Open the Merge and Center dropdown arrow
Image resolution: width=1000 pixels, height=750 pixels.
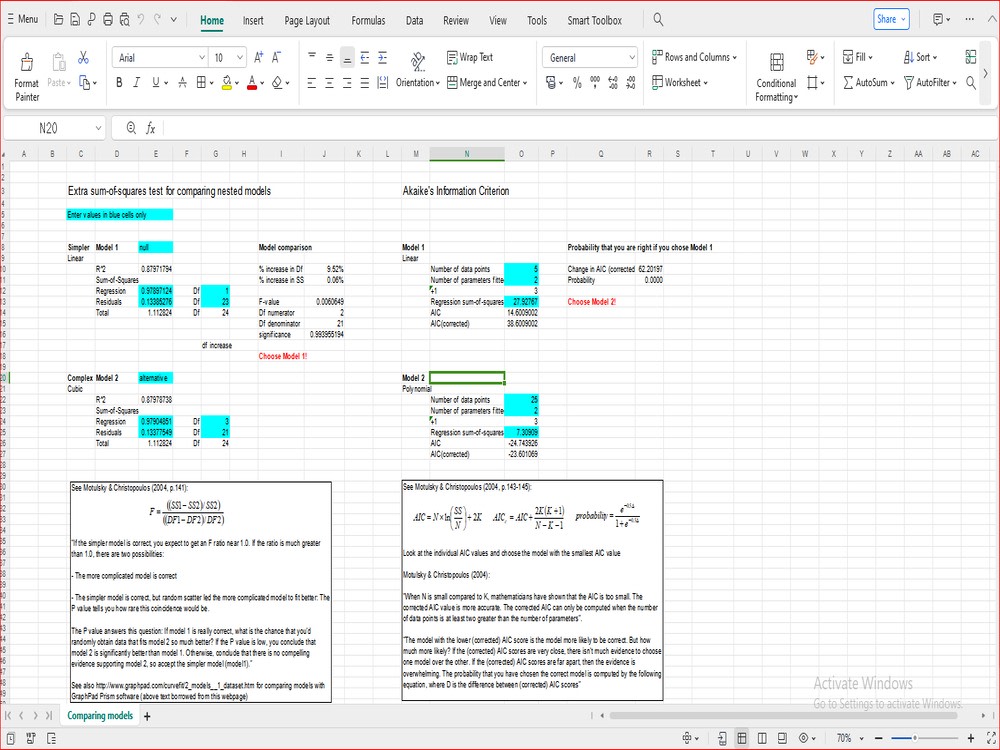point(525,83)
